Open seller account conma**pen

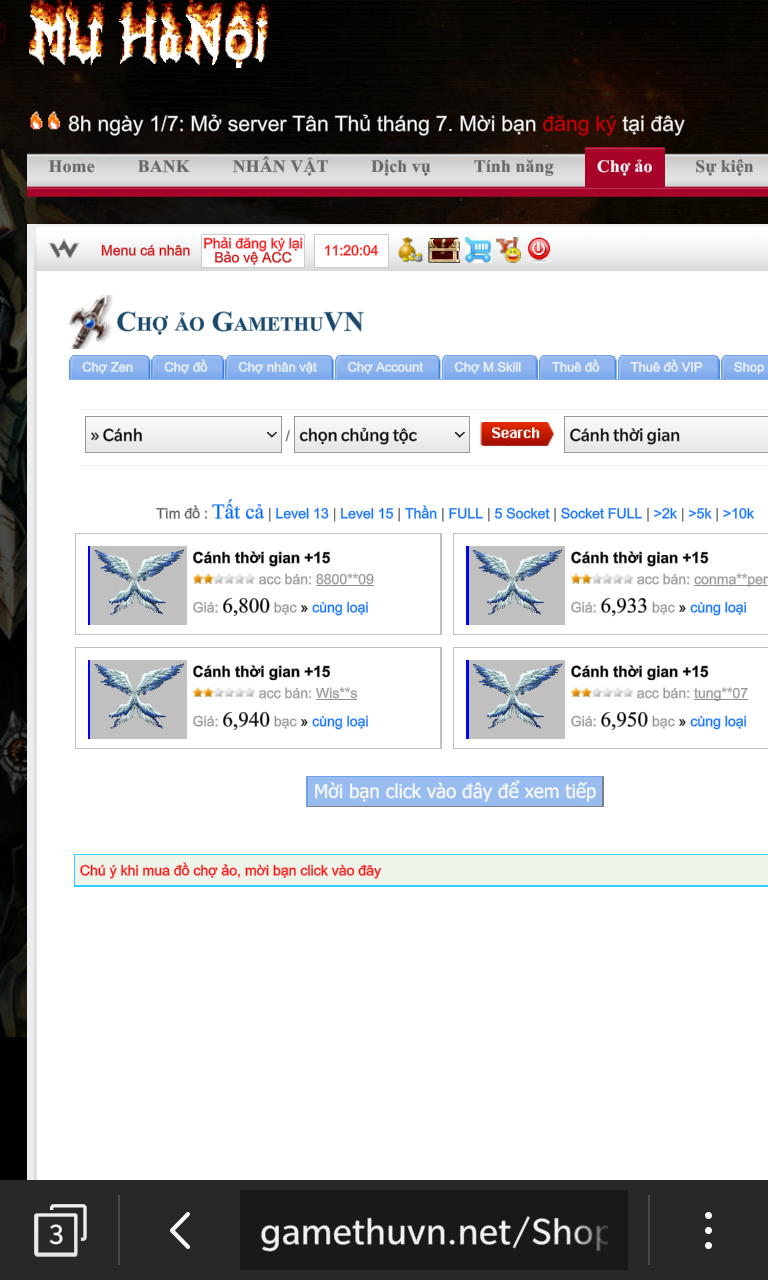731,580
